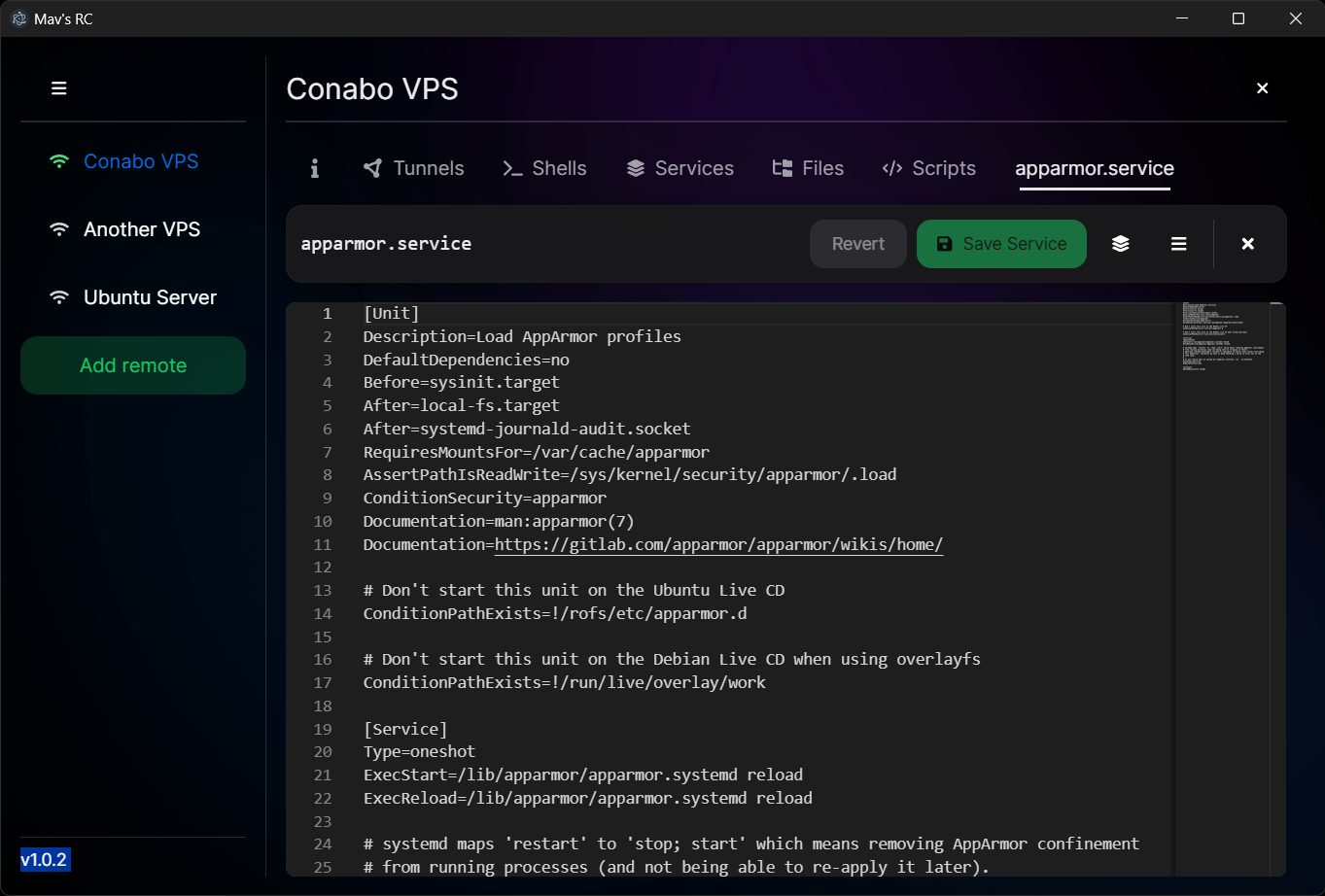Click the AssertPathIsReadWrite line
Screen dimensions: 1325x896
point(630,475)
